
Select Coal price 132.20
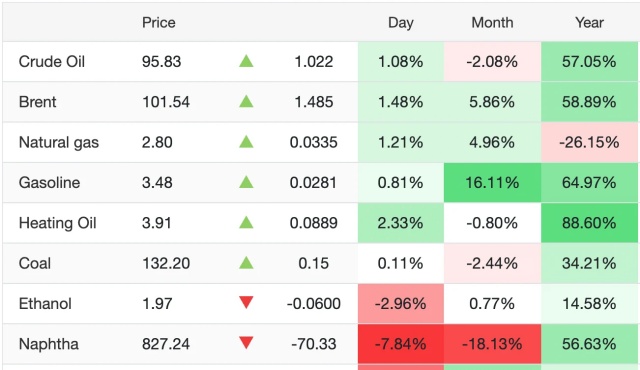(x=166, y=263)
